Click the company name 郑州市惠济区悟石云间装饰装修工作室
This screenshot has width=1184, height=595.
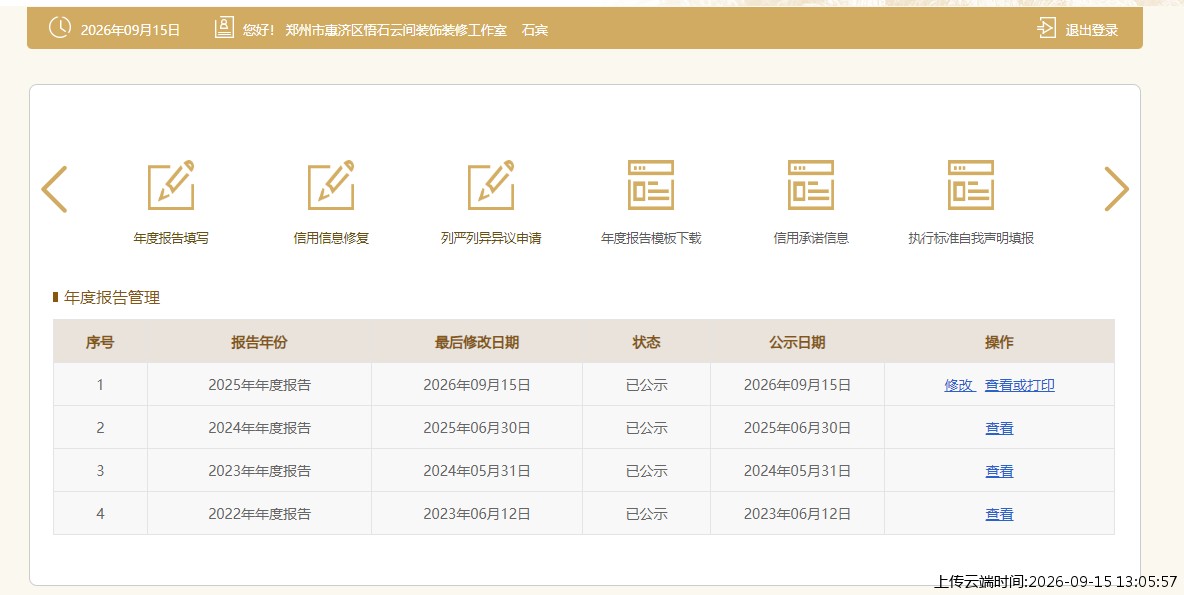pos(396,30)
